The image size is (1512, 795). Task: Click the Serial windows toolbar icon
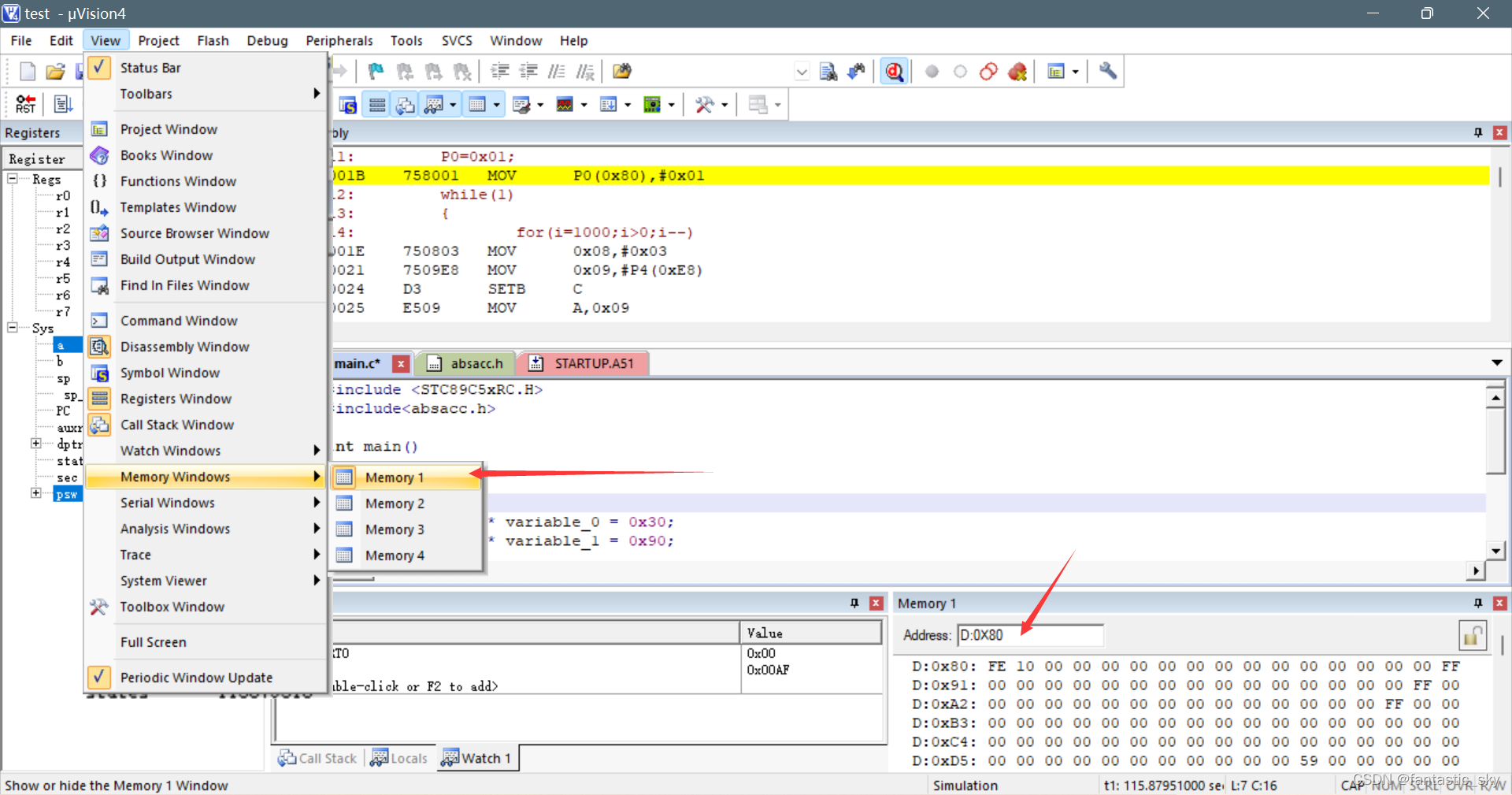tap(521, 105)
